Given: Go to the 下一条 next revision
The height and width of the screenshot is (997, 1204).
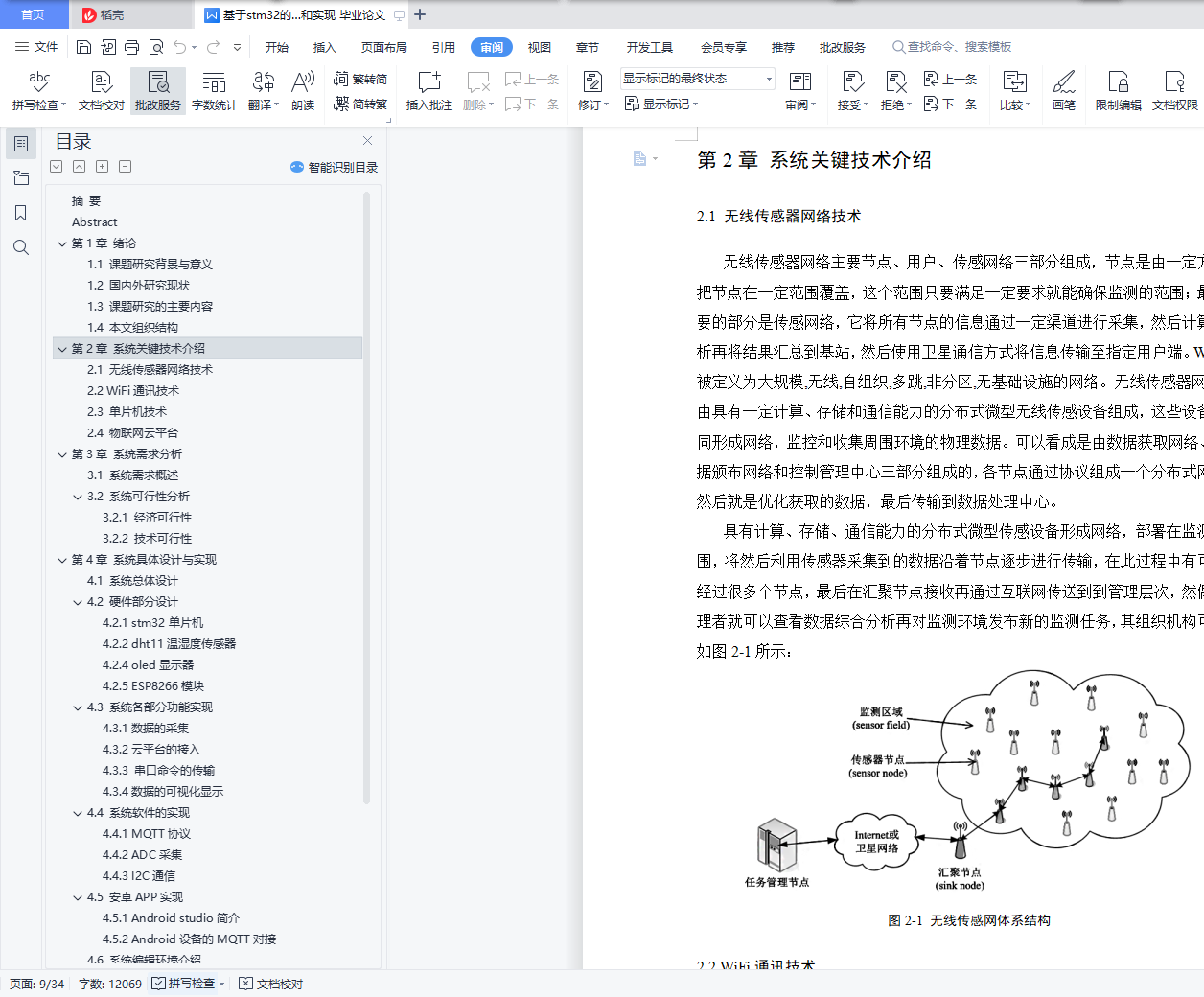Looking at the screenshot, I should point(950,104).
